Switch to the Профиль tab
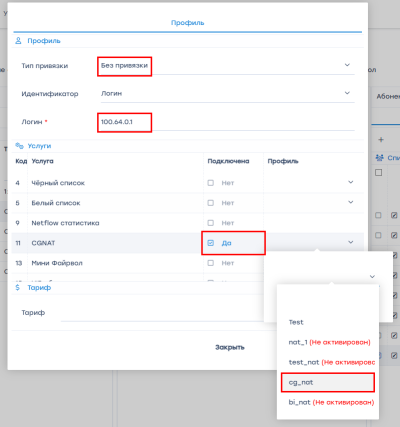This screenshot has height=427, width=400. pyautogui.click(x=187, y=23)
